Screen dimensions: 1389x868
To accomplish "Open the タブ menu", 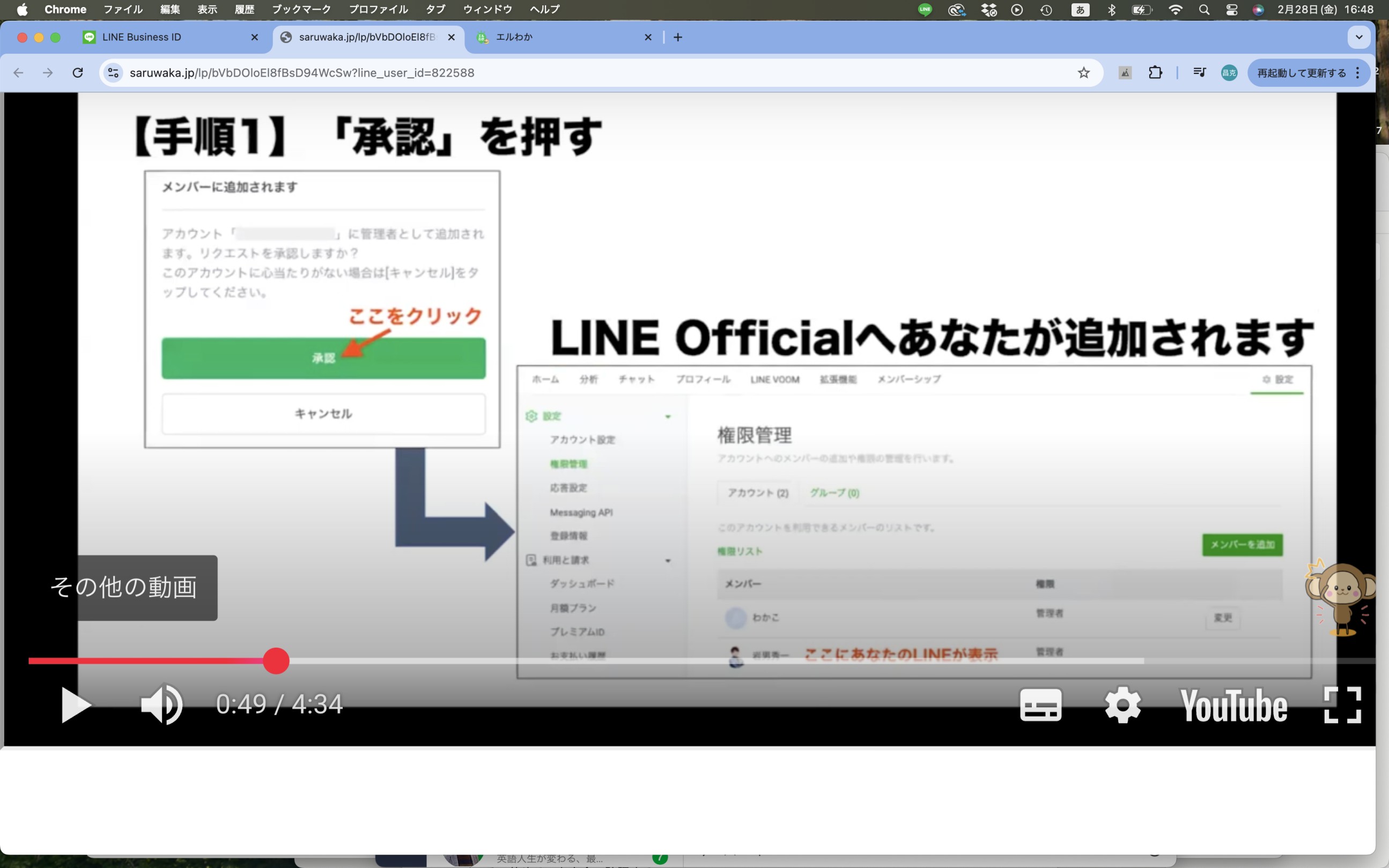I will (x=436, y=10).
